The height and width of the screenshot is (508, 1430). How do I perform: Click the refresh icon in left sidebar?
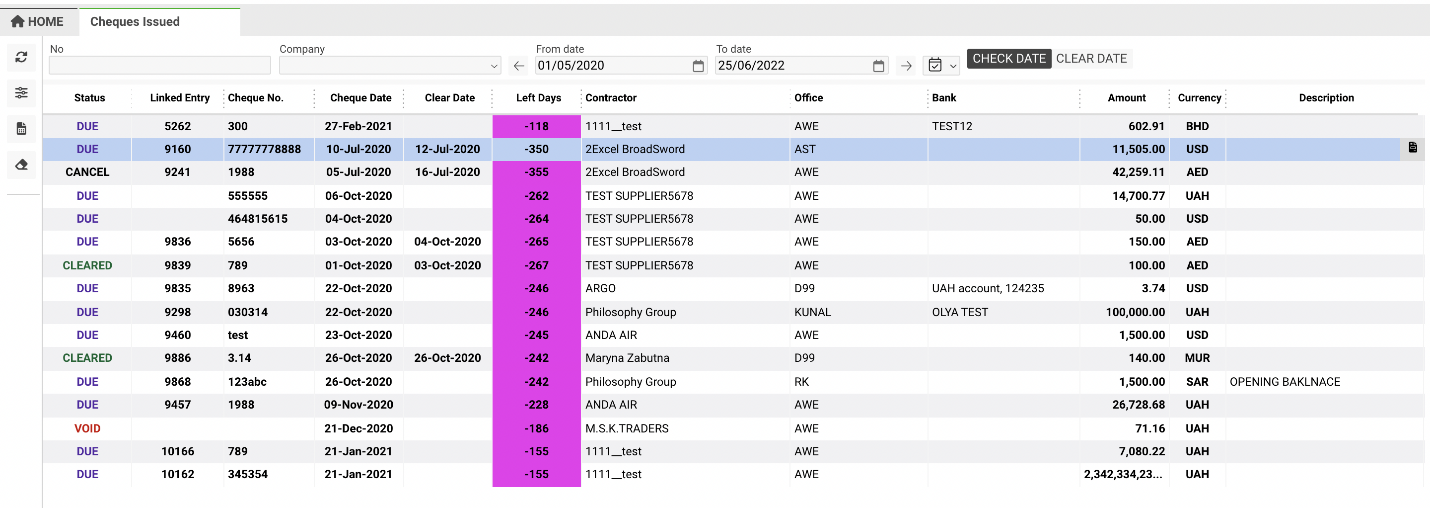(21, 58)
